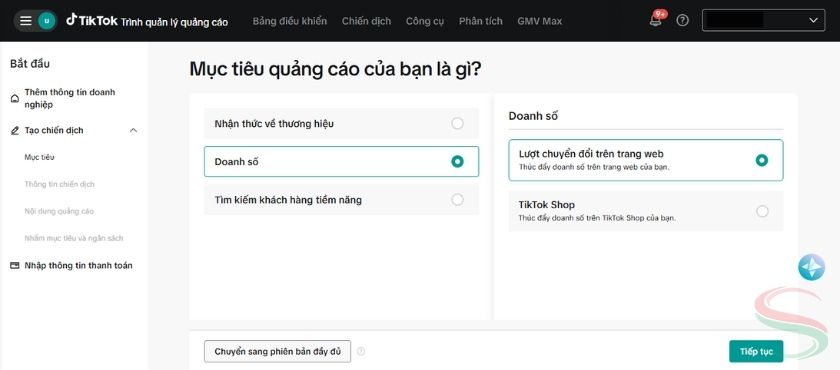Go to Thông tin chiến dịch sidebar step

point(59,184)
